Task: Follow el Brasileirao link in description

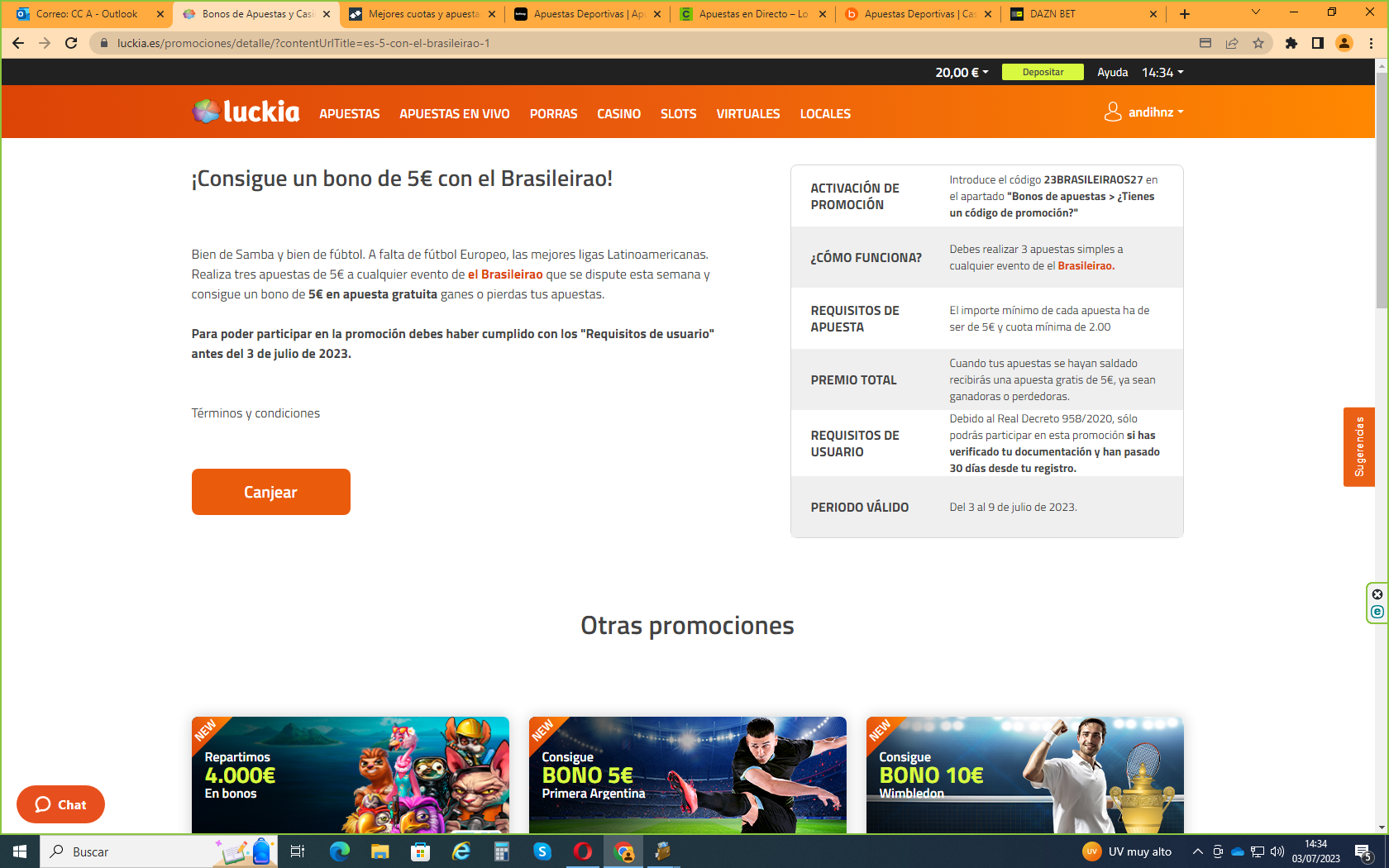Action: (x=505, y=274)
